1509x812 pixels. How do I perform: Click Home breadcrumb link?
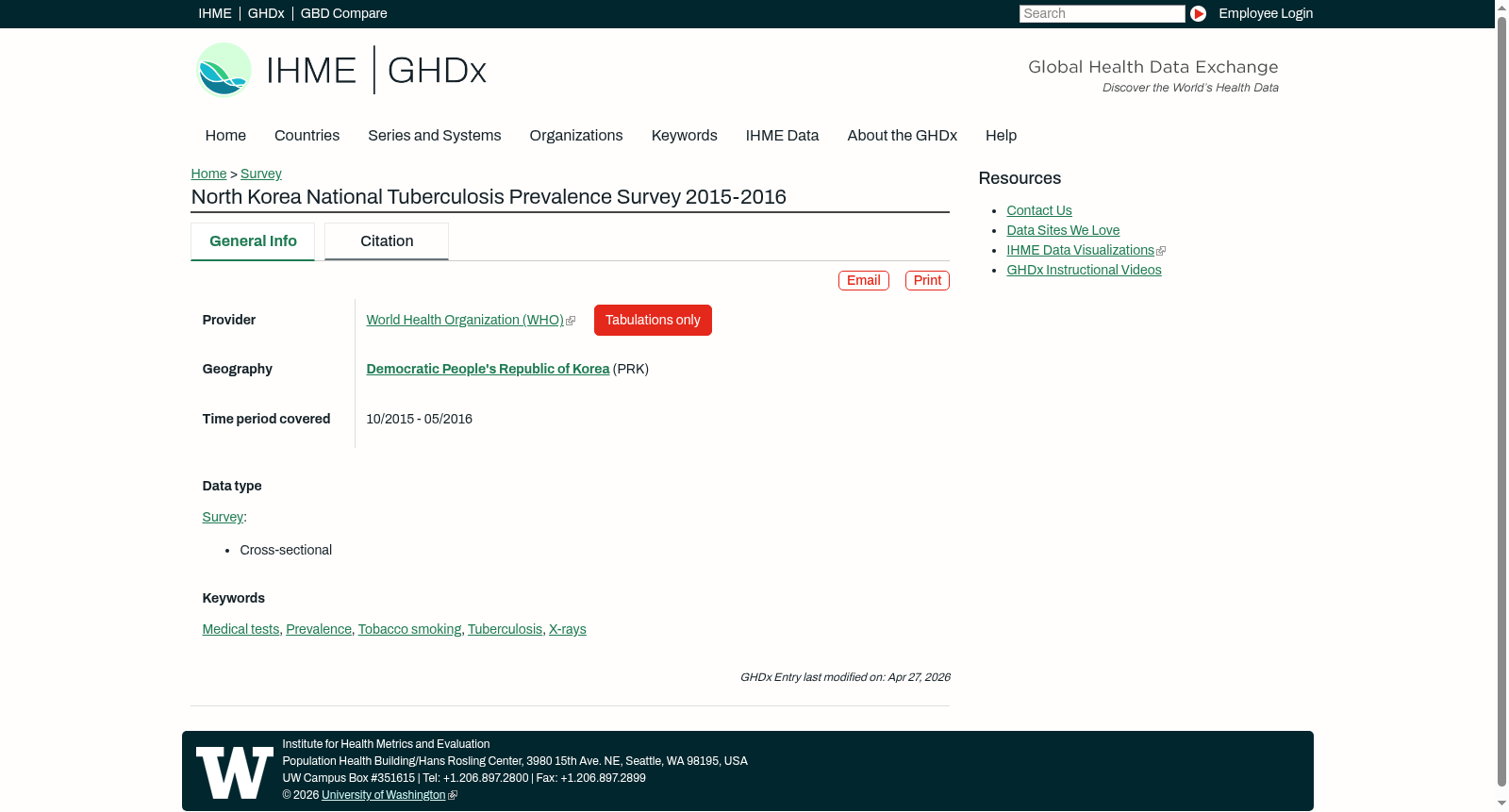208,174
